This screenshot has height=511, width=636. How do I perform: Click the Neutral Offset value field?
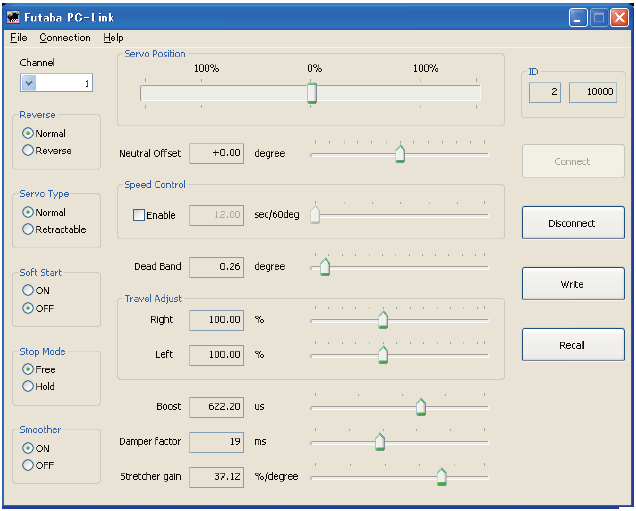pyautogui.click(x=217, y=153)
